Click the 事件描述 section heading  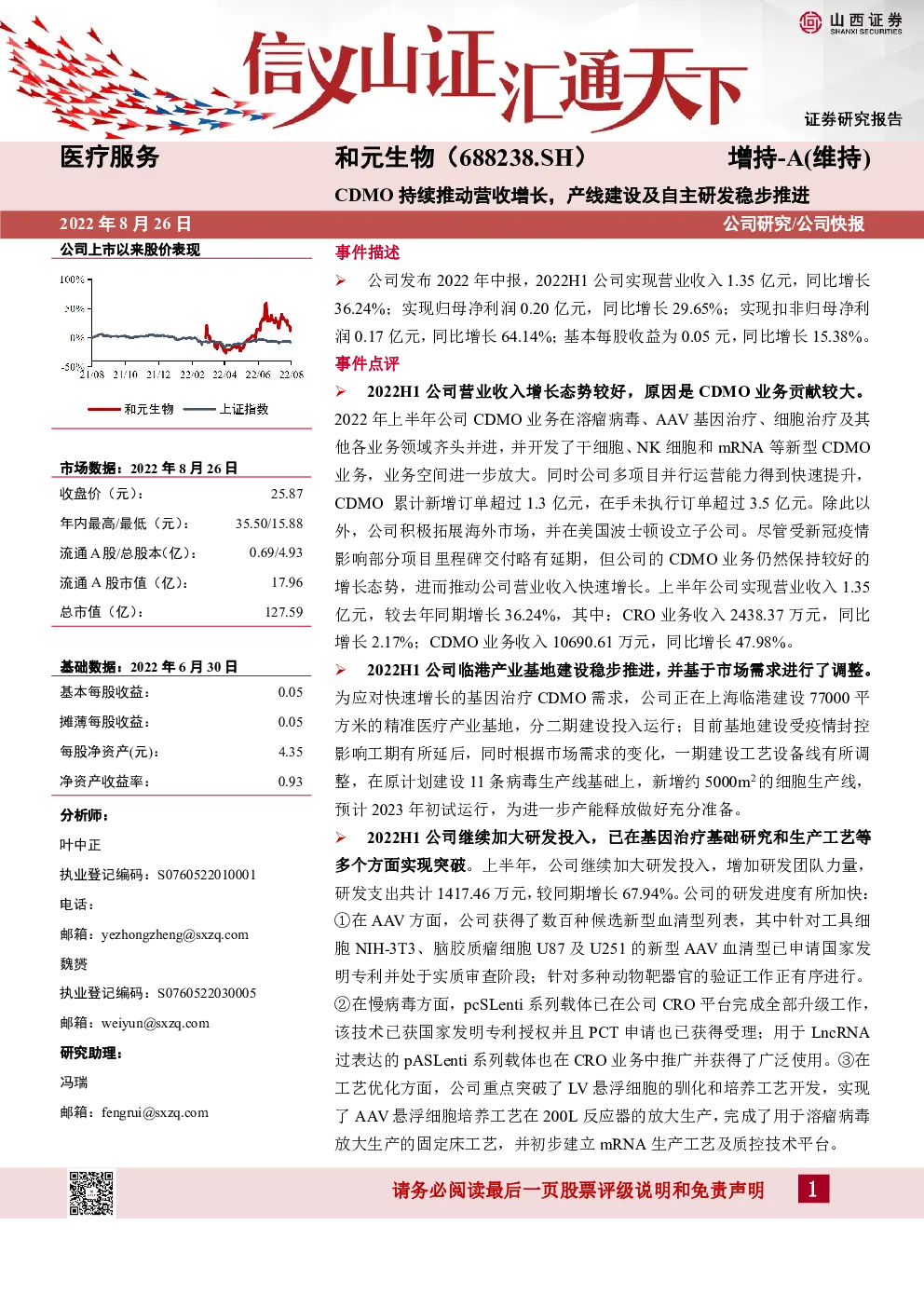point(367,252)
